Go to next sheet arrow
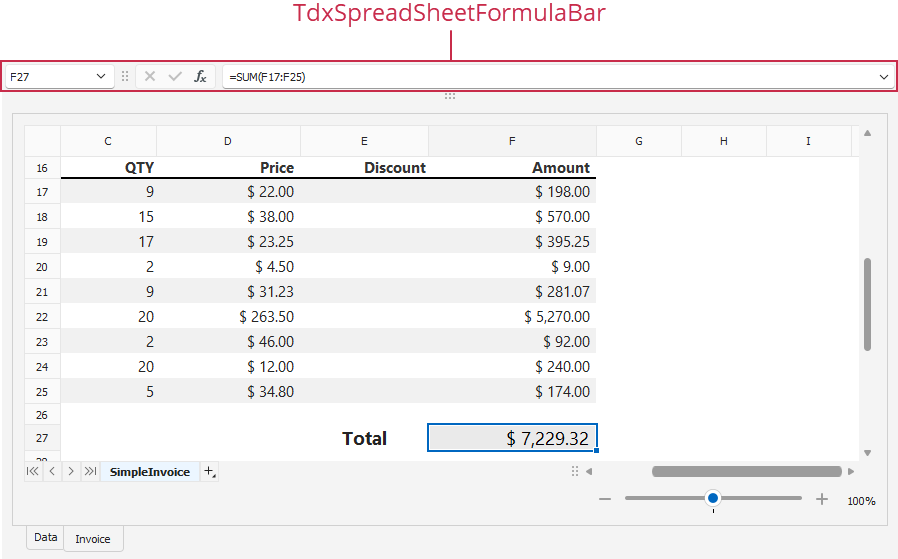Screen dimensions: 898x559 71,471
